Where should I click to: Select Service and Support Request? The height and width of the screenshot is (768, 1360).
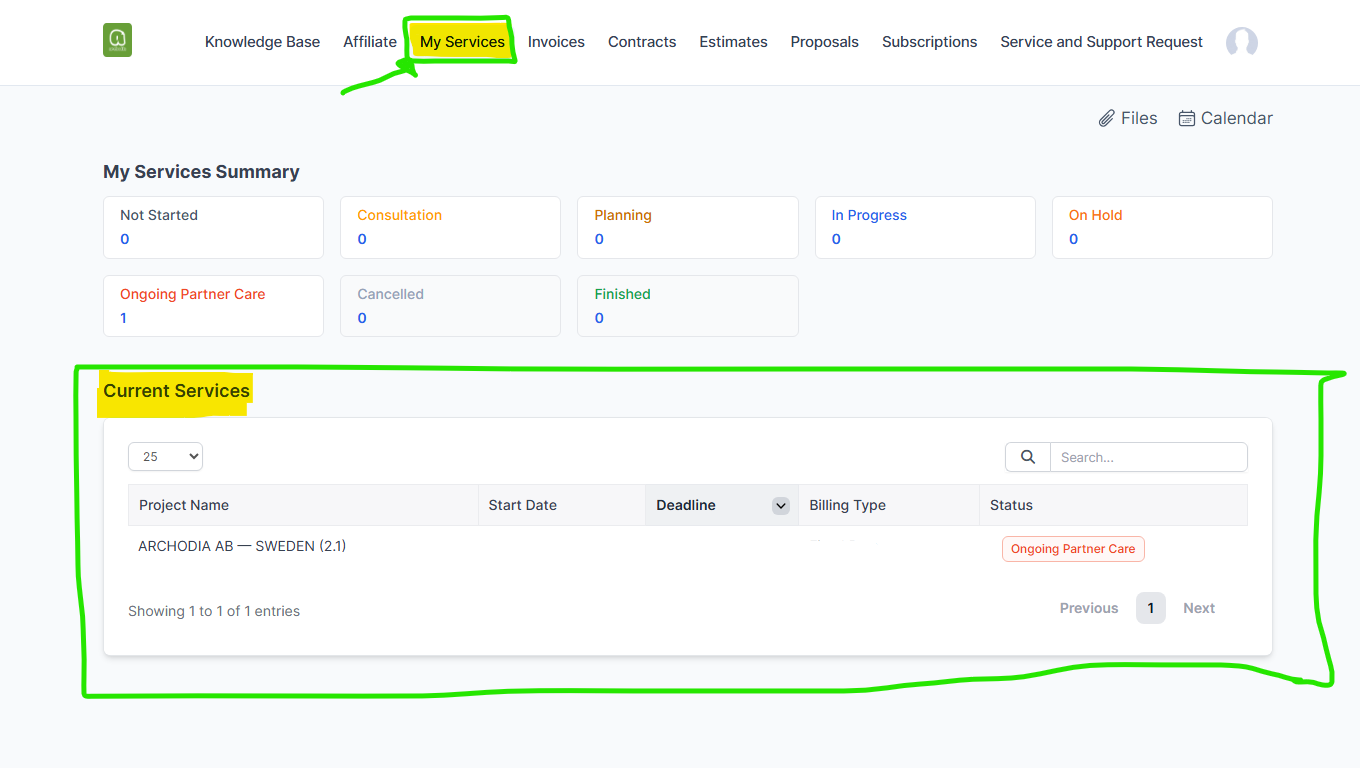1101,42
